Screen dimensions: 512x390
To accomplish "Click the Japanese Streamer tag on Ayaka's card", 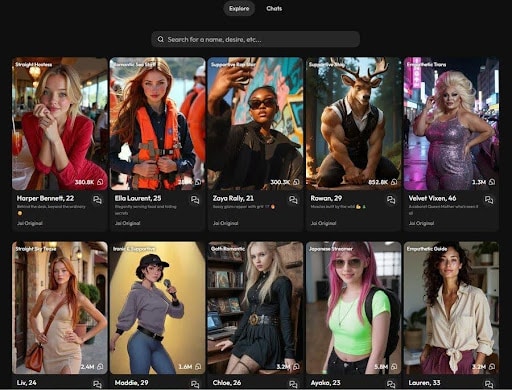I will click(x=330, y=249).
